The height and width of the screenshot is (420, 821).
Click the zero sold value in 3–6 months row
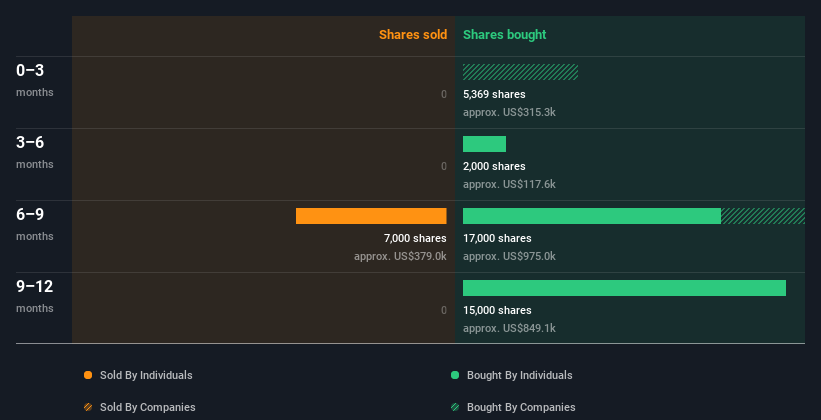point(443,166)
